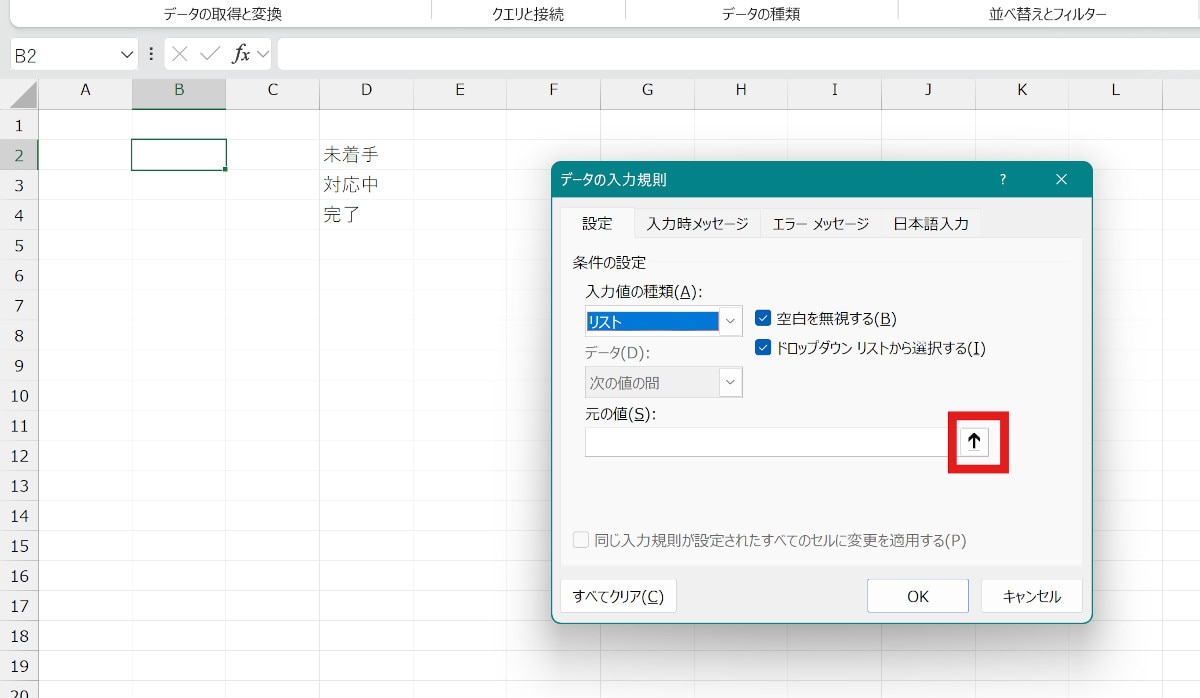Click the formula bar enter checkmark icon
The image size is (1200, 698).
click(x=209, y=54)
